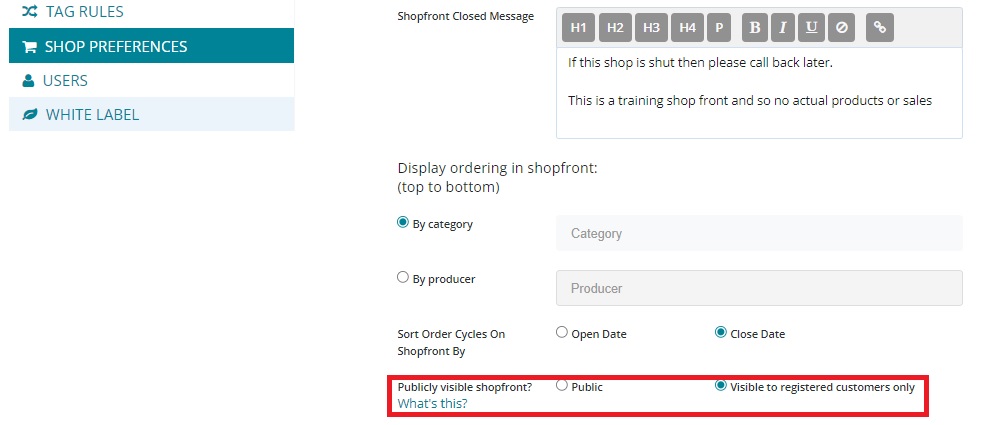Clear formatting with the circle-slash icon
Image resolution: width=1003 pixels, height=425 pixels.
click(x=841, y=28)
